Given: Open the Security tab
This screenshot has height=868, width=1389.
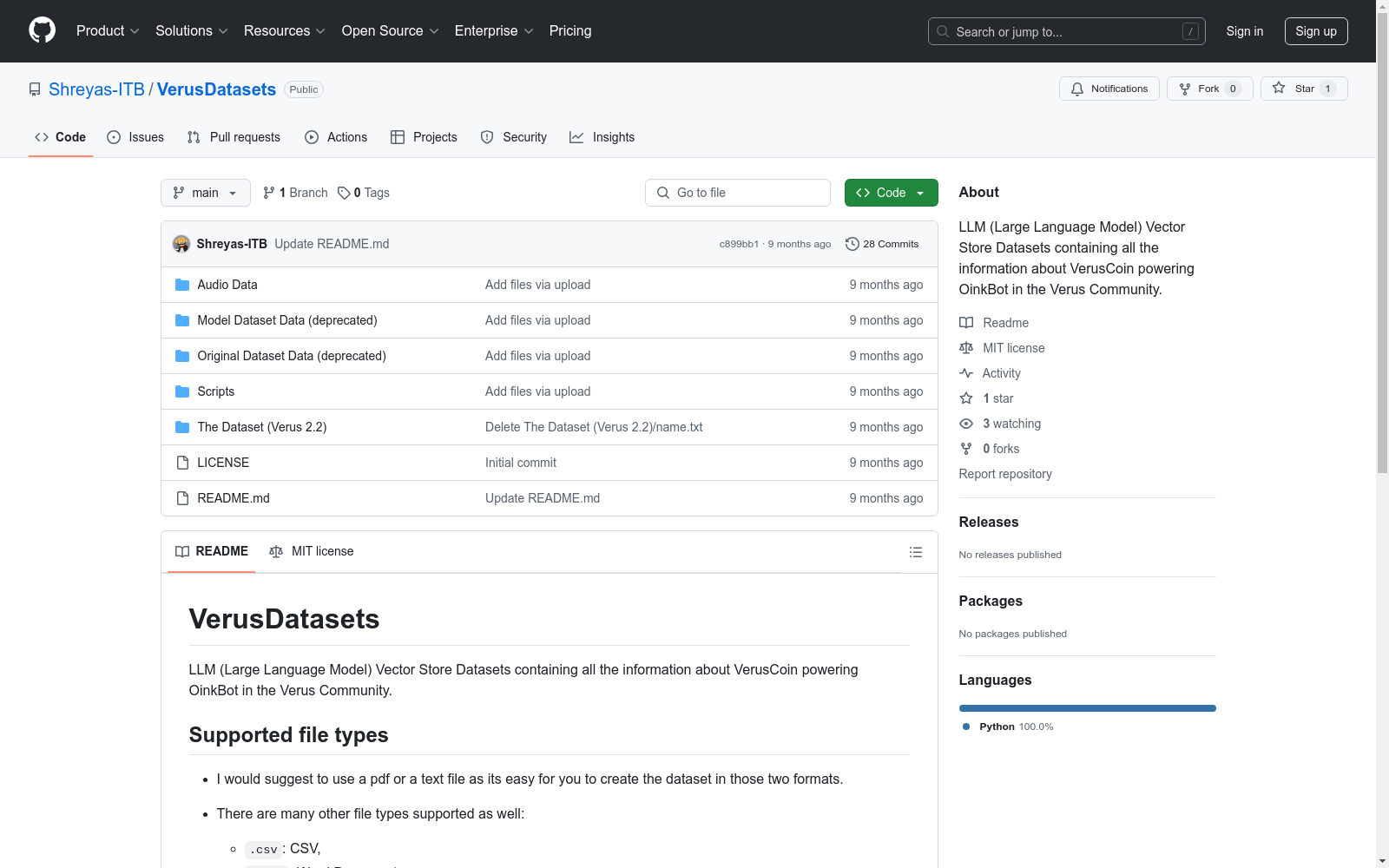Looking at the screenshot, I should coord(514,137).
